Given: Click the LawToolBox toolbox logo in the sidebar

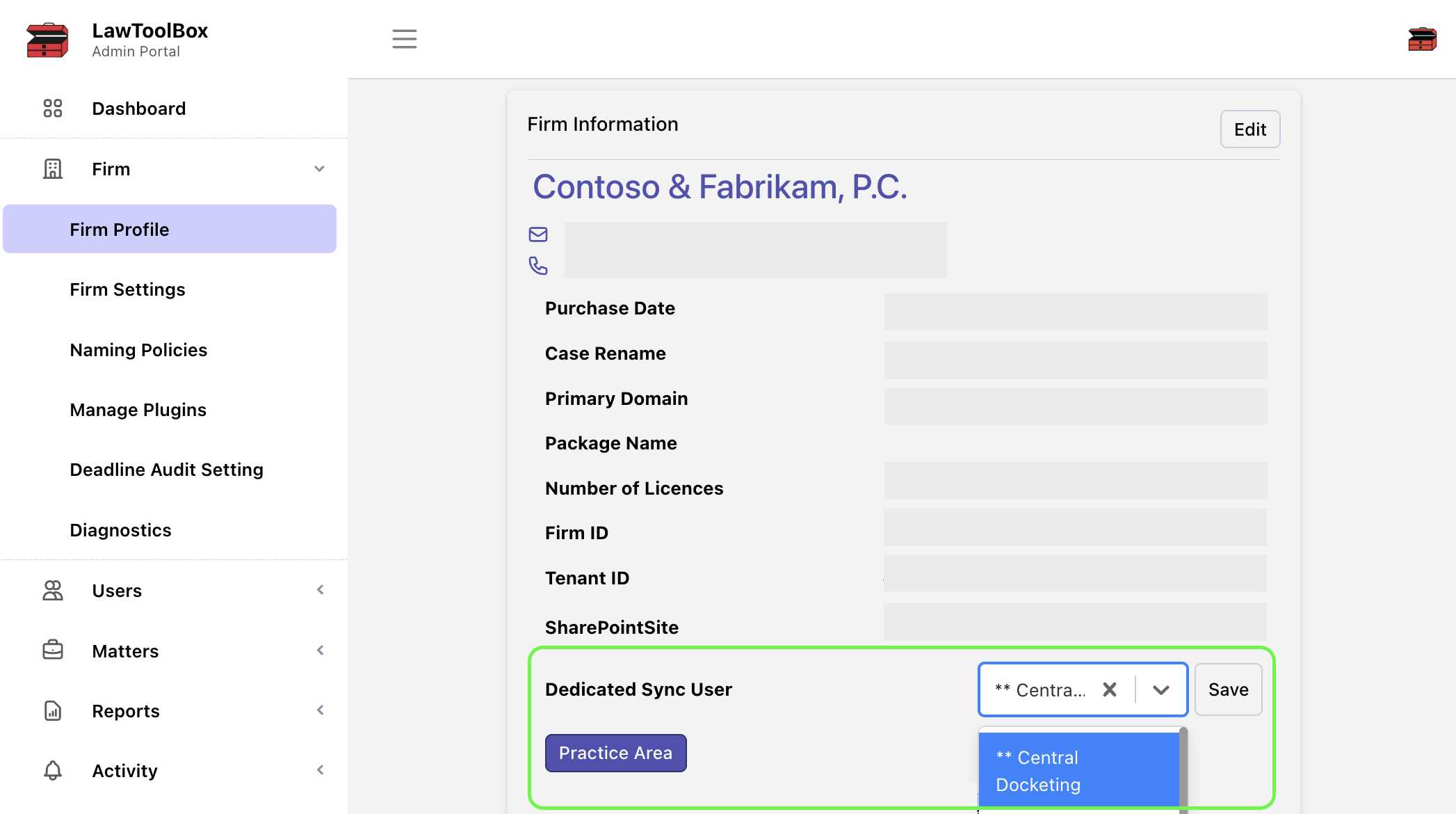Looking at the screenshot, I should (x=47, y=40).
